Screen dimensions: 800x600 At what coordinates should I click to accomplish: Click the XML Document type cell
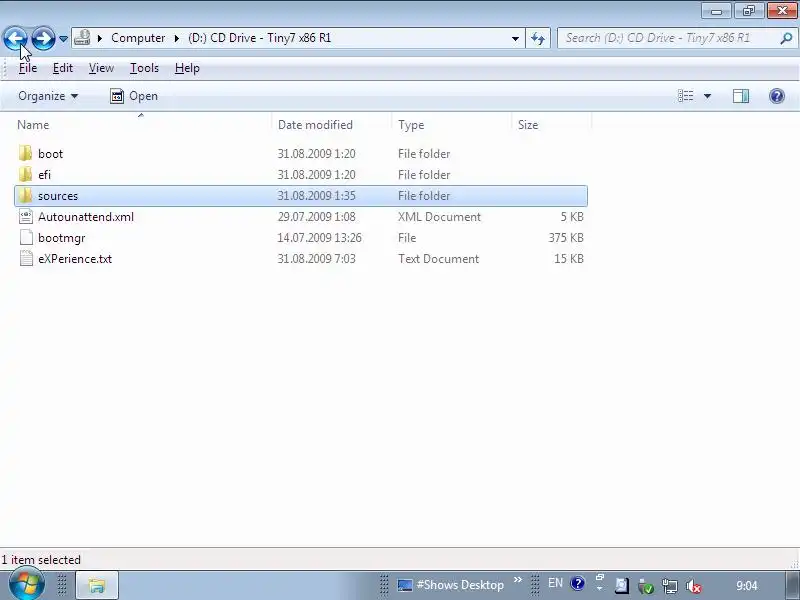pos(439,217)
